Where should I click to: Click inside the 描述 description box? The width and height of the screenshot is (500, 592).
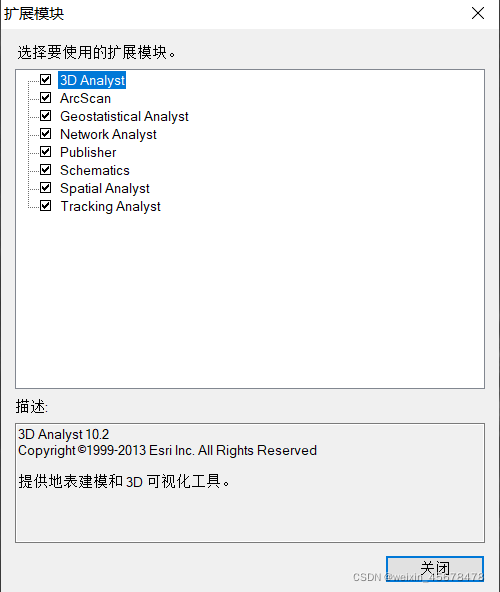(250, 483)
